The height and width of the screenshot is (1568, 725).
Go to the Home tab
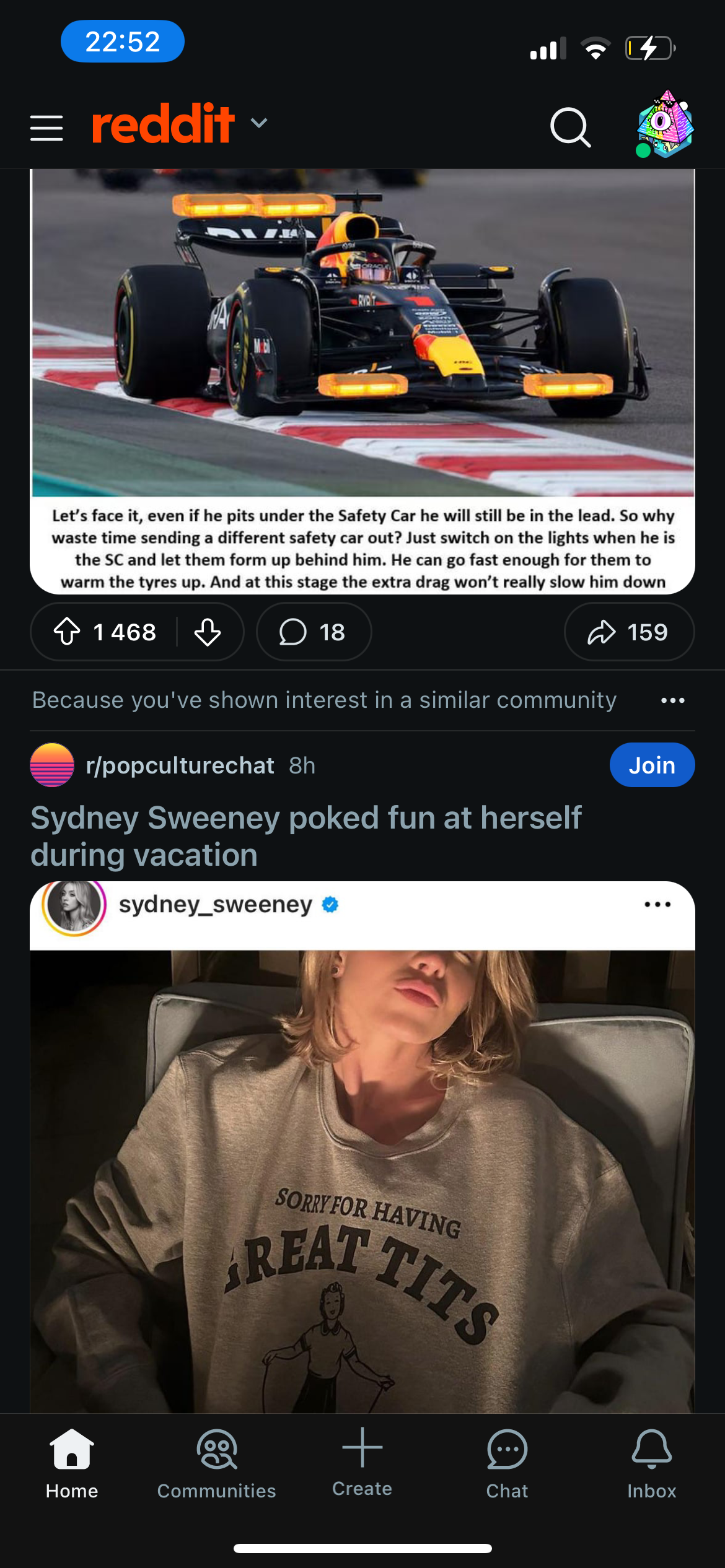click(72, 1463)
